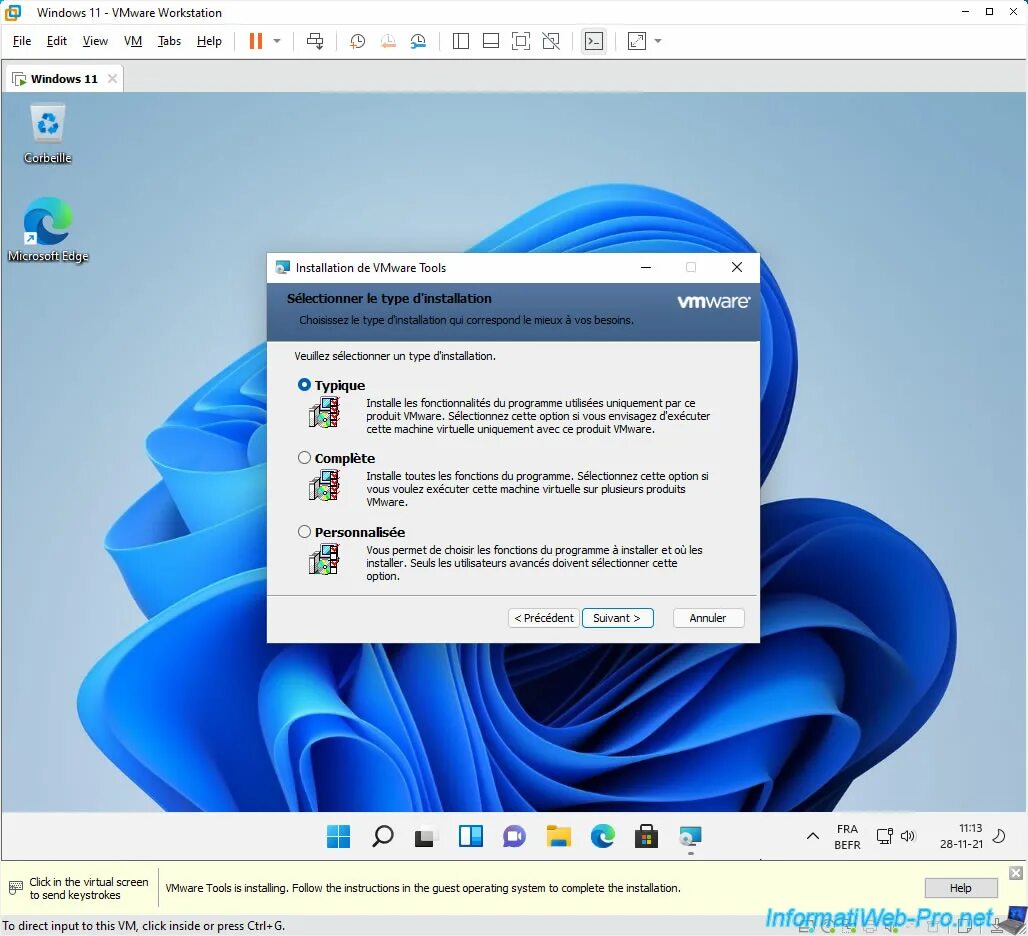The height and width of the screenshot is (936, 1028).
Task: Select the Windows 11 VM tab
Action: coord(64,79)
